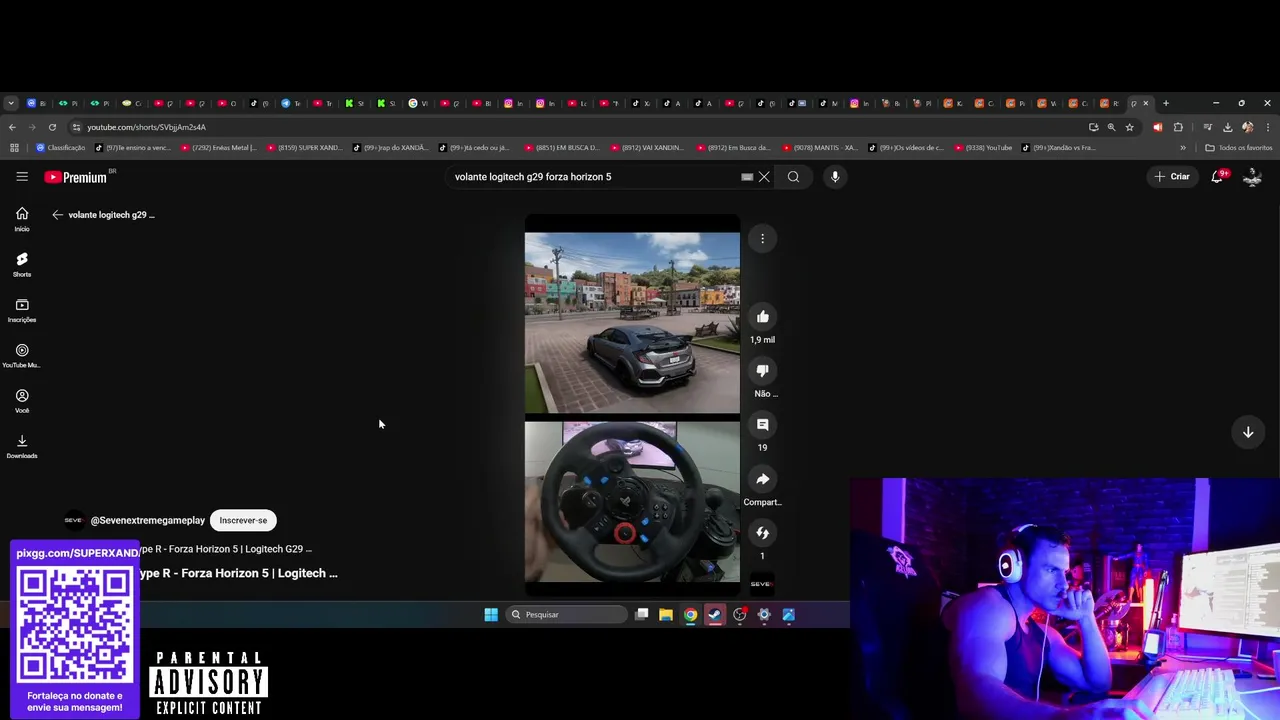This screenshot has width=1280, height=720.
Task: Open the '(9078) MANTIS - XA...' bookmark
Action: 820,148
